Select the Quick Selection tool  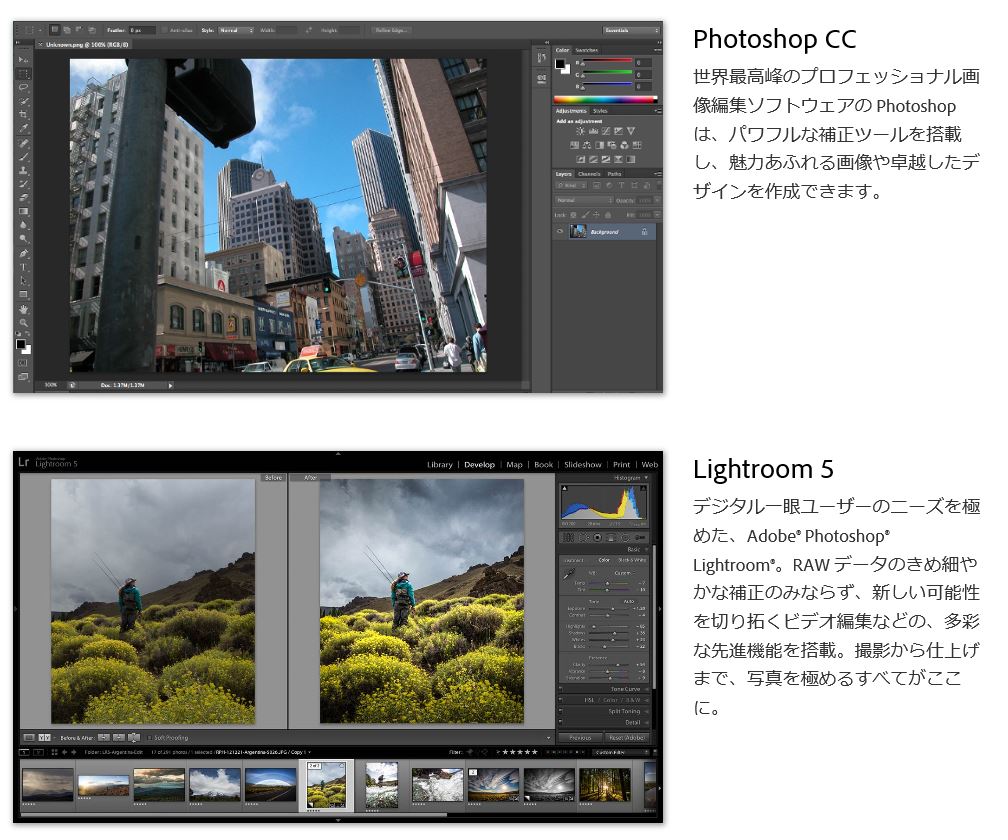point(23,102)
